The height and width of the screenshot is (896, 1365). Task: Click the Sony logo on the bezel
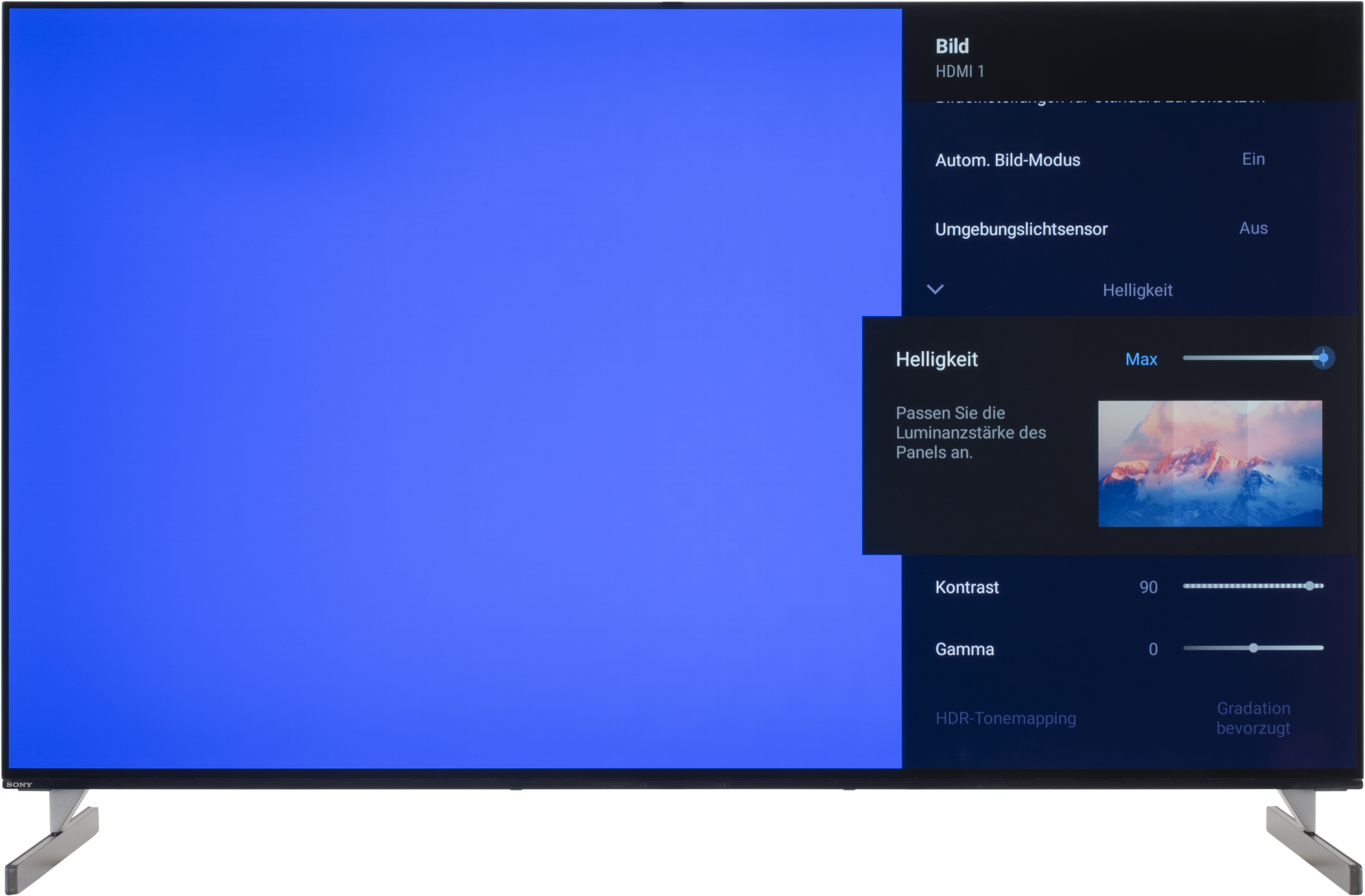[19, 785]
